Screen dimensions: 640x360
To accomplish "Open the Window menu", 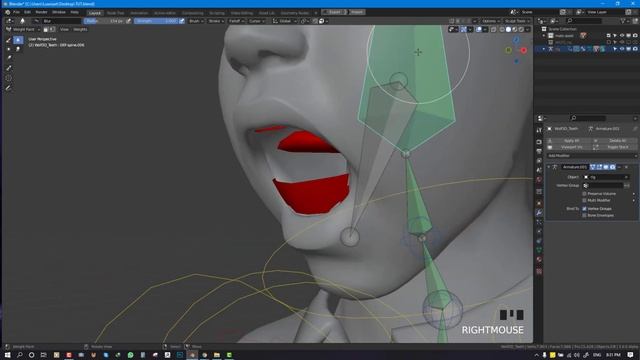I will [59, 12].
